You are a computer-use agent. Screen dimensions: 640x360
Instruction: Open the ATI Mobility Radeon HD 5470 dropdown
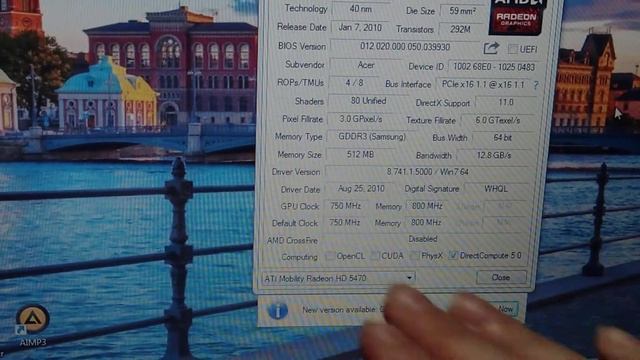pos(338,278)
